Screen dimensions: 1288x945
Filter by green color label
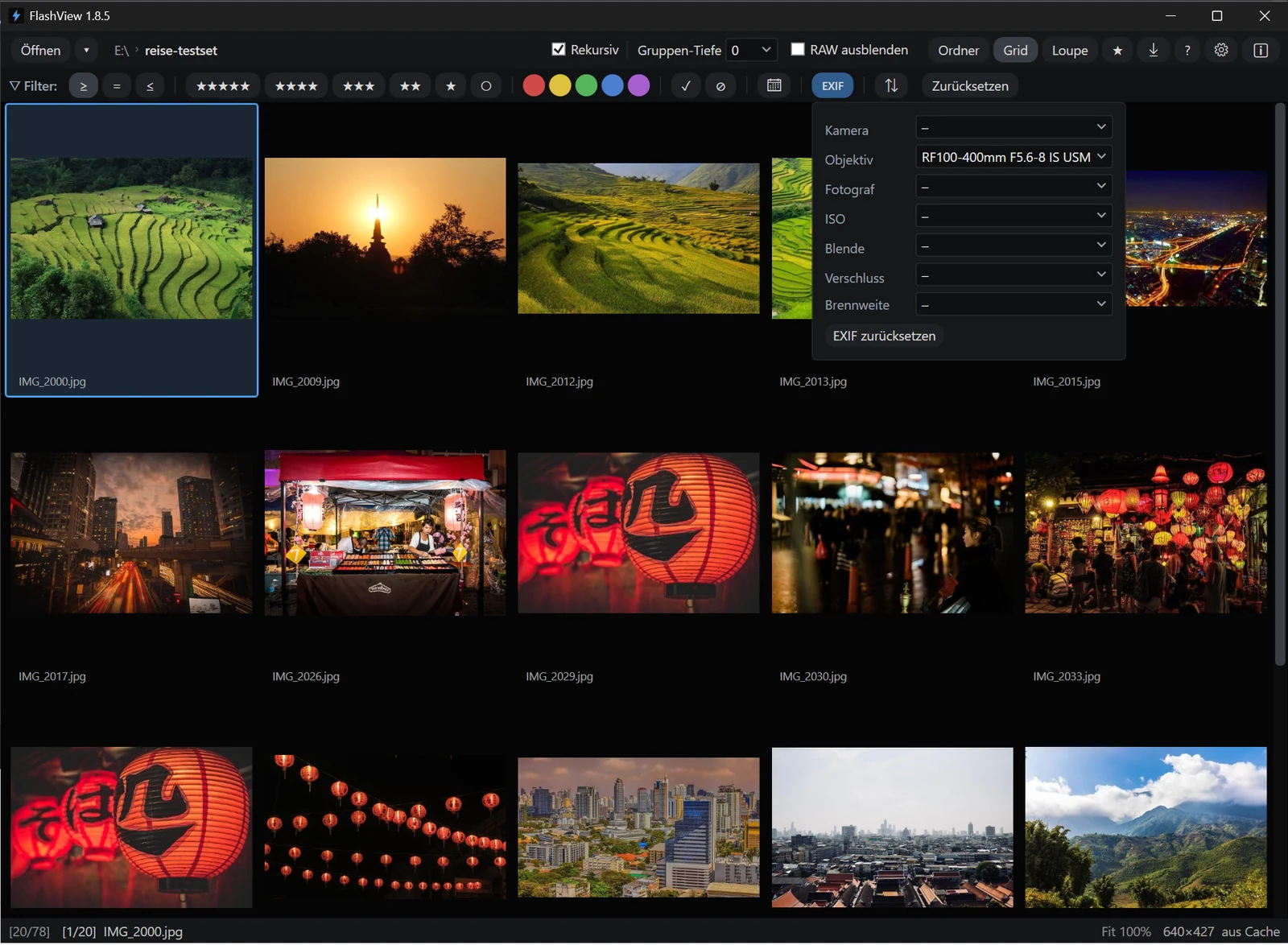click(x=586, y=85)
